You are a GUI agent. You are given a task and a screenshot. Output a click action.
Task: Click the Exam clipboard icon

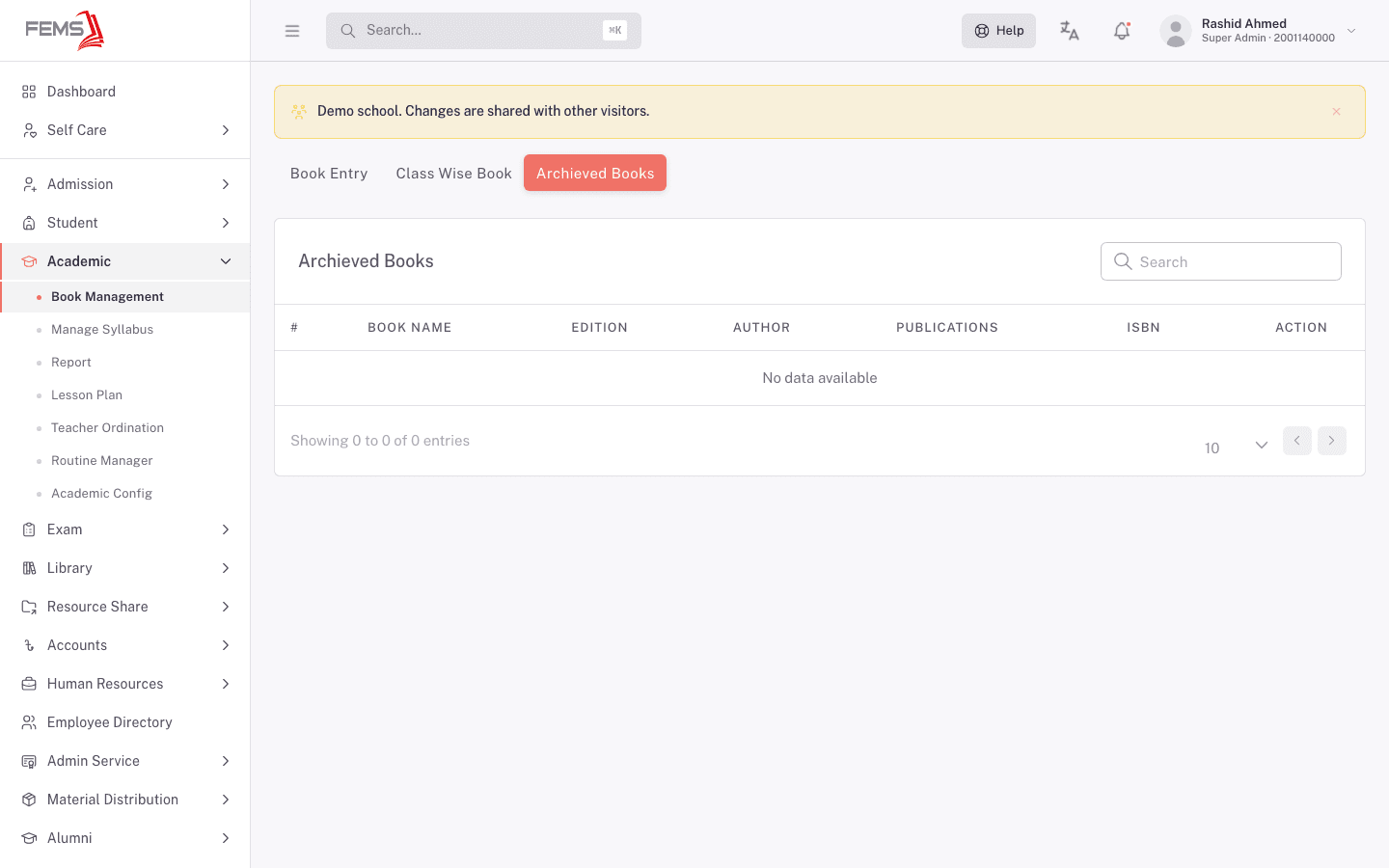(x=29, y=529)
